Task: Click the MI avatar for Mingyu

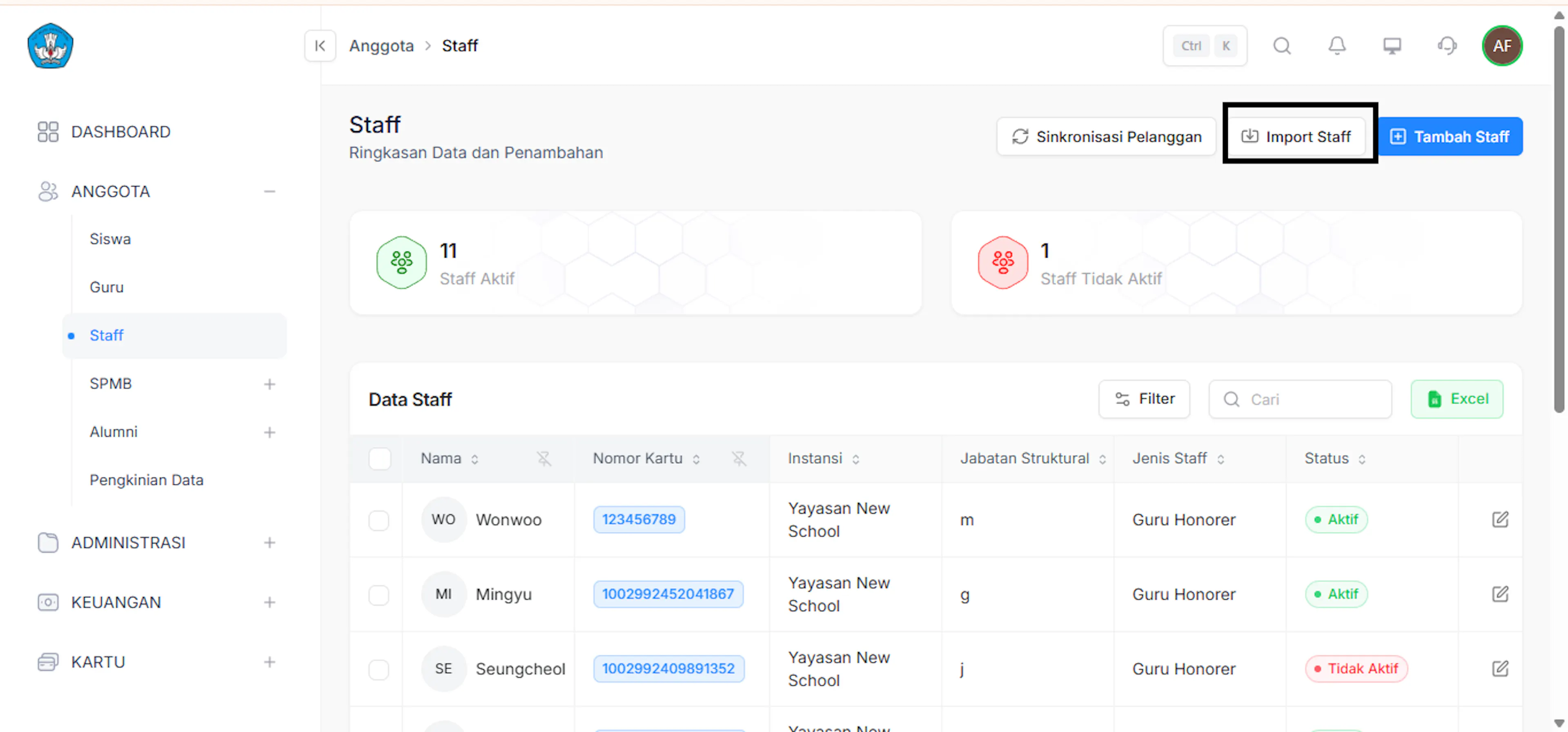Action: [x=444, y=594]
